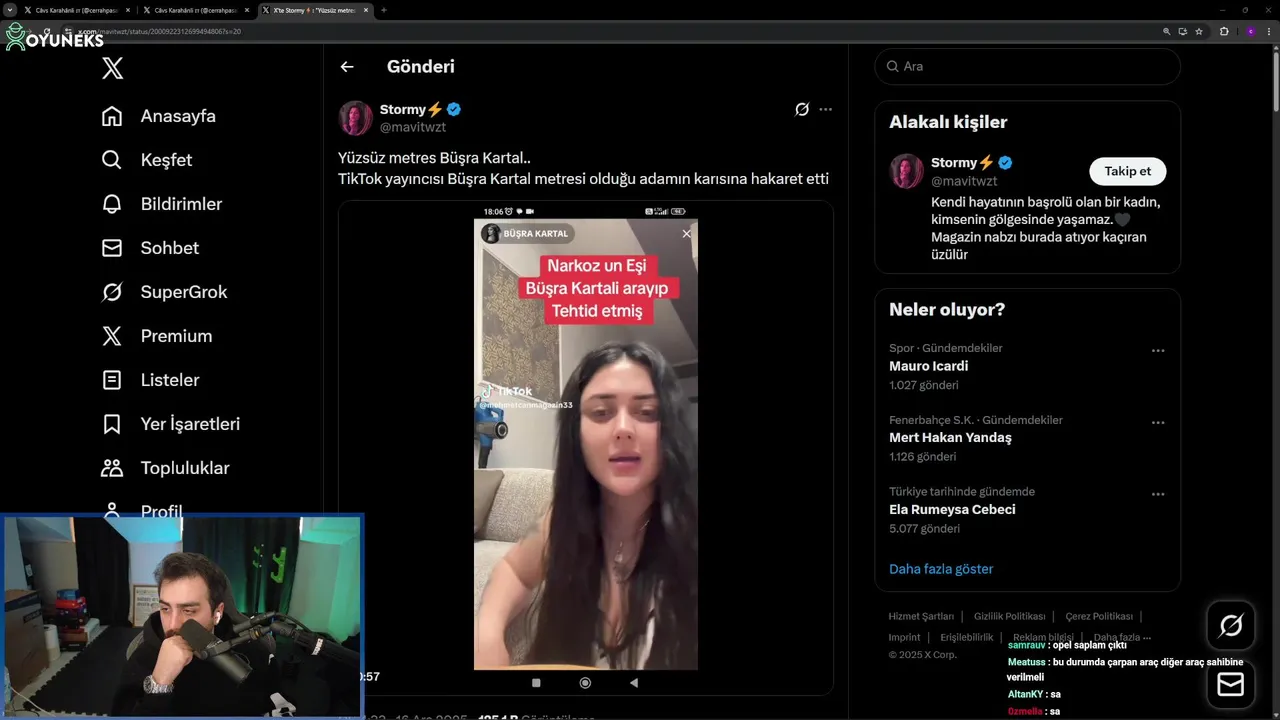Open the Hizmet Şartları footer link
Image resolution: width=1280 pixels, height=720 pixels.
(921, 616)
